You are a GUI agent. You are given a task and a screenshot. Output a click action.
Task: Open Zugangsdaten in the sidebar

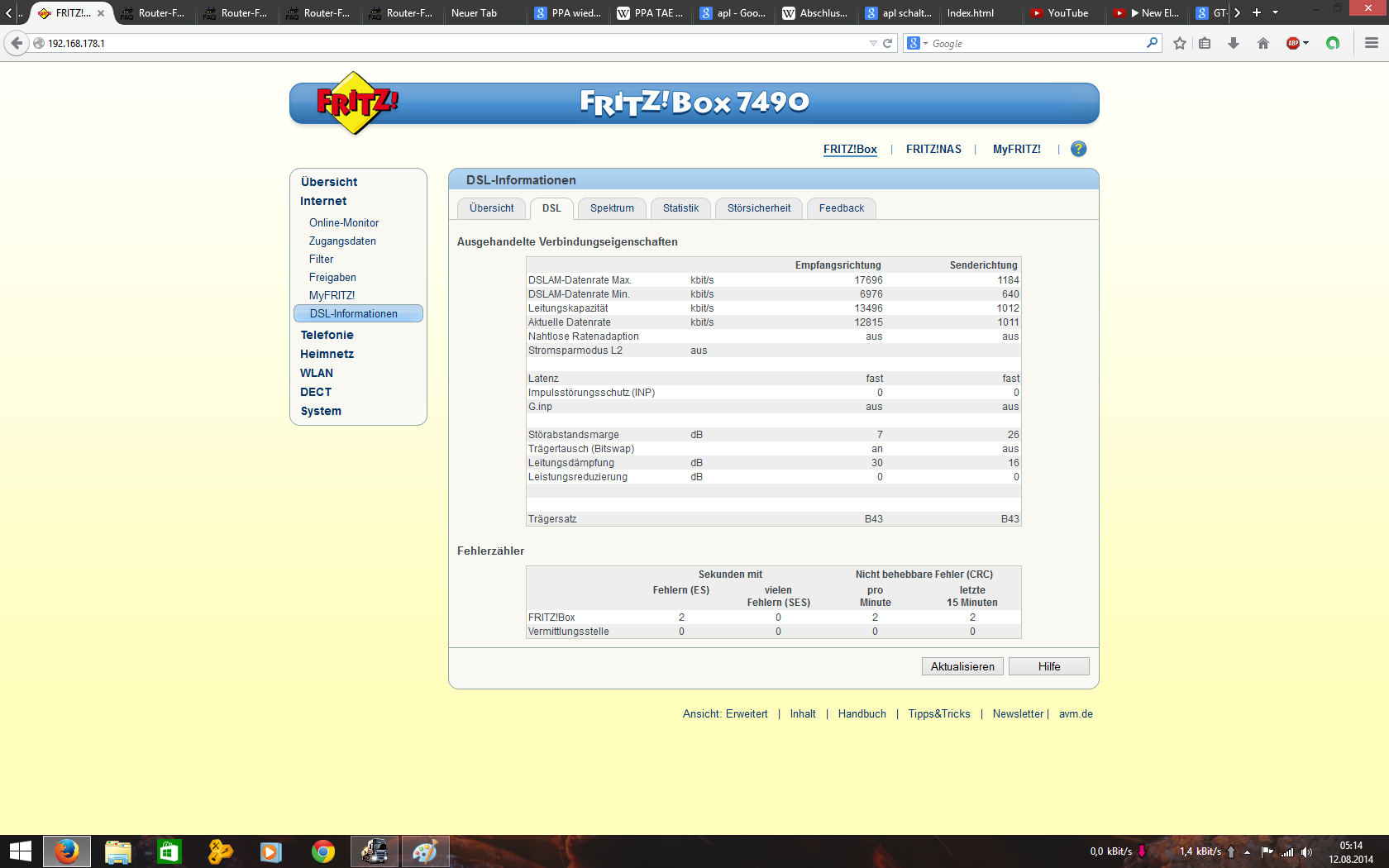[x=342, y=241]
